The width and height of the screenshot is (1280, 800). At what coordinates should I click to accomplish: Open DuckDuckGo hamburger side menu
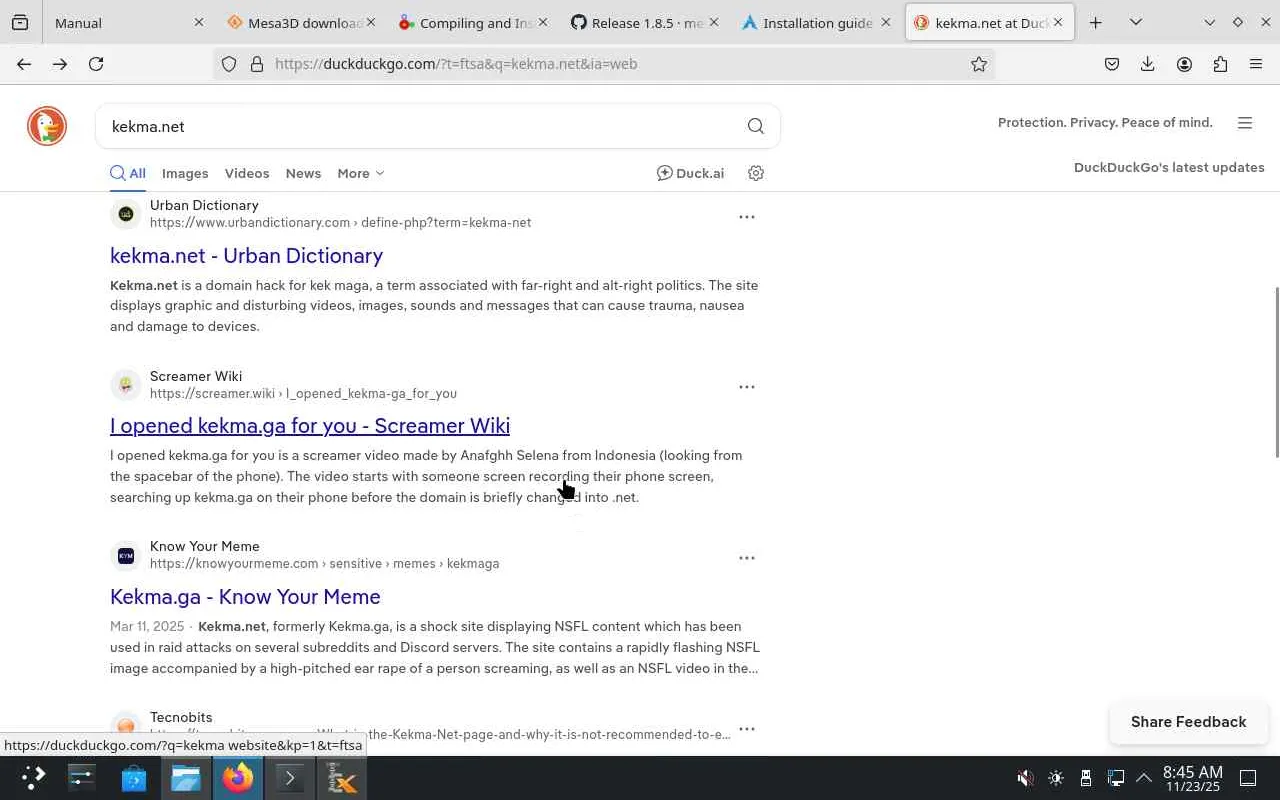[1245, 123]
